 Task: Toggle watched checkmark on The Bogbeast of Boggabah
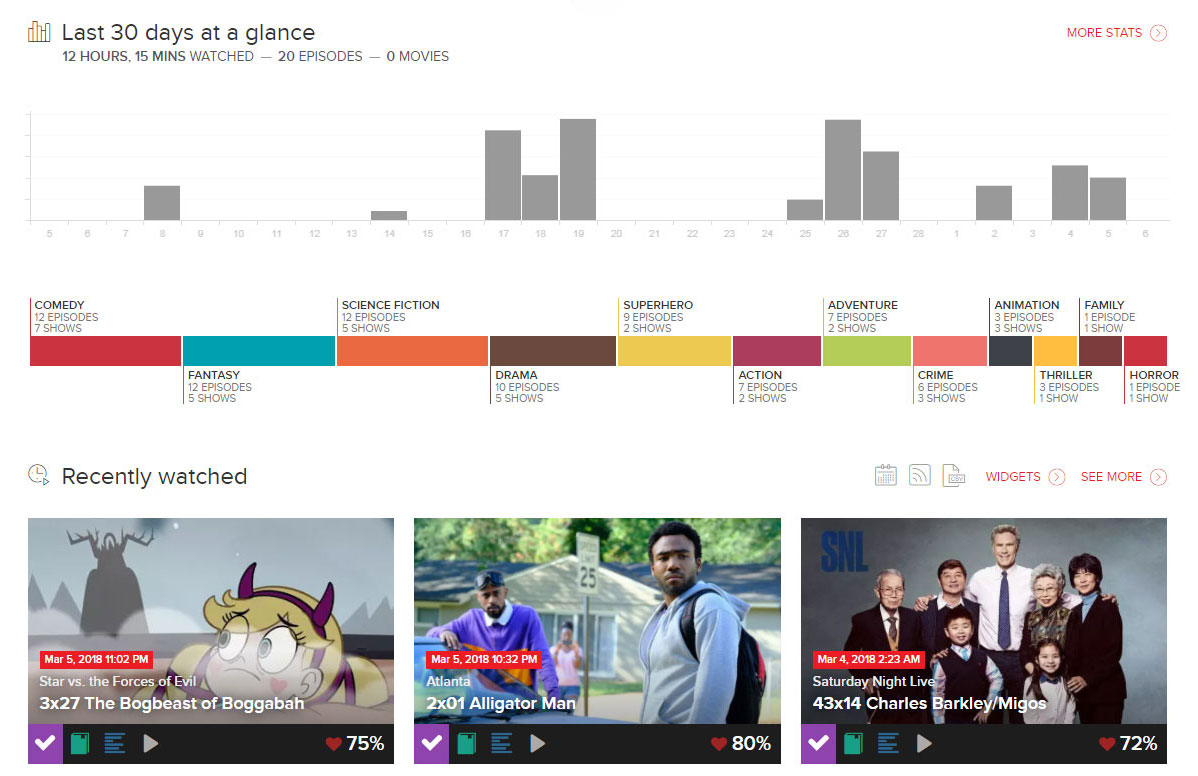45,744
